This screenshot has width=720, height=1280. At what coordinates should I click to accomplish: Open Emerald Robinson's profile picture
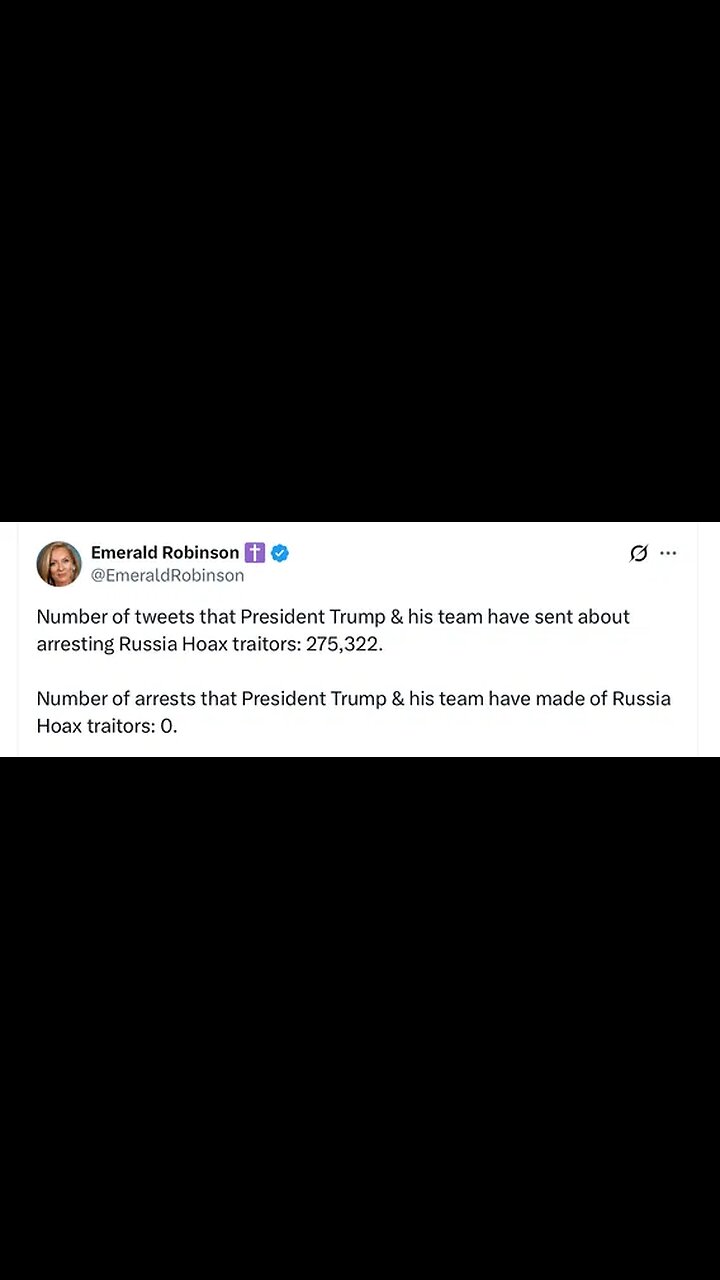[x=59, y=564]
